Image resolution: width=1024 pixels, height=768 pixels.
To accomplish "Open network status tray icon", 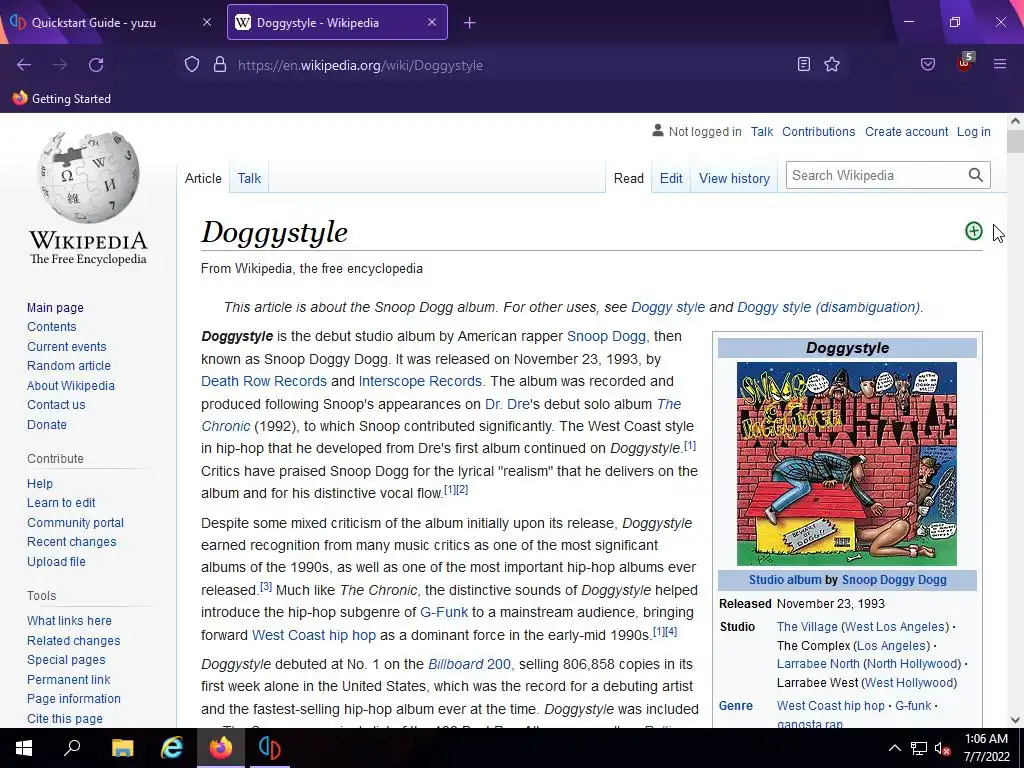I will 919,748.
